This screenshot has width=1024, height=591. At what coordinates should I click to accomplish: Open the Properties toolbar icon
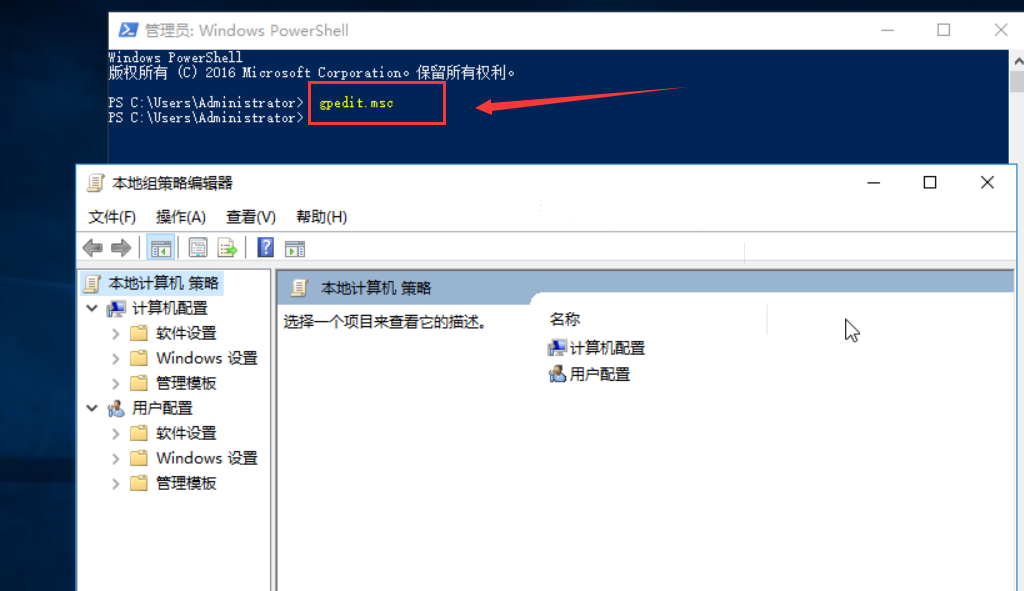tap(198, 248)
